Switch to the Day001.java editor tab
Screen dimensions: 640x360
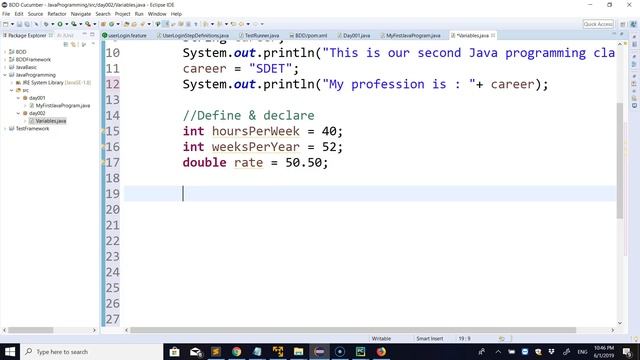point(354,36)
